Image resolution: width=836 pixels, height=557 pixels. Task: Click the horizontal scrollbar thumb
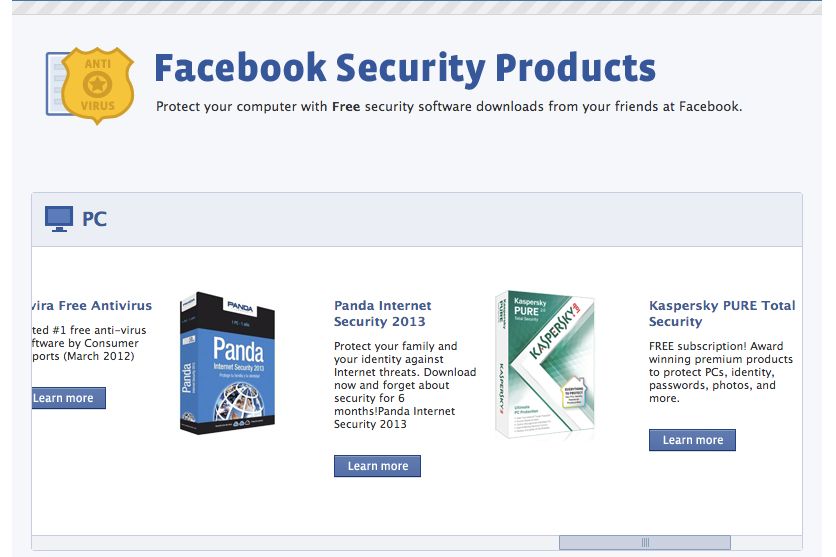(644, 542)
